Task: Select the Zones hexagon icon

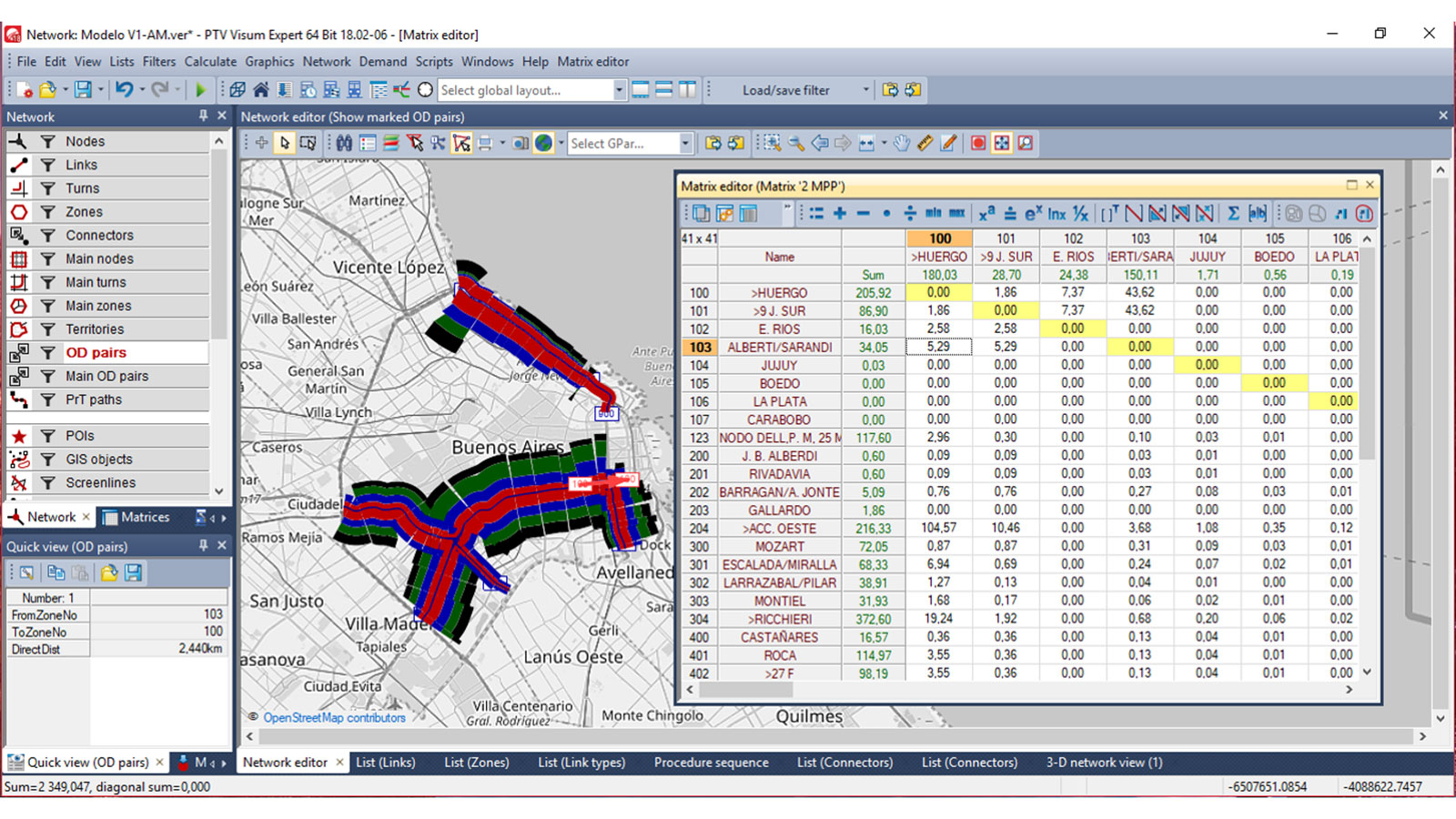Action: [18, 212]
